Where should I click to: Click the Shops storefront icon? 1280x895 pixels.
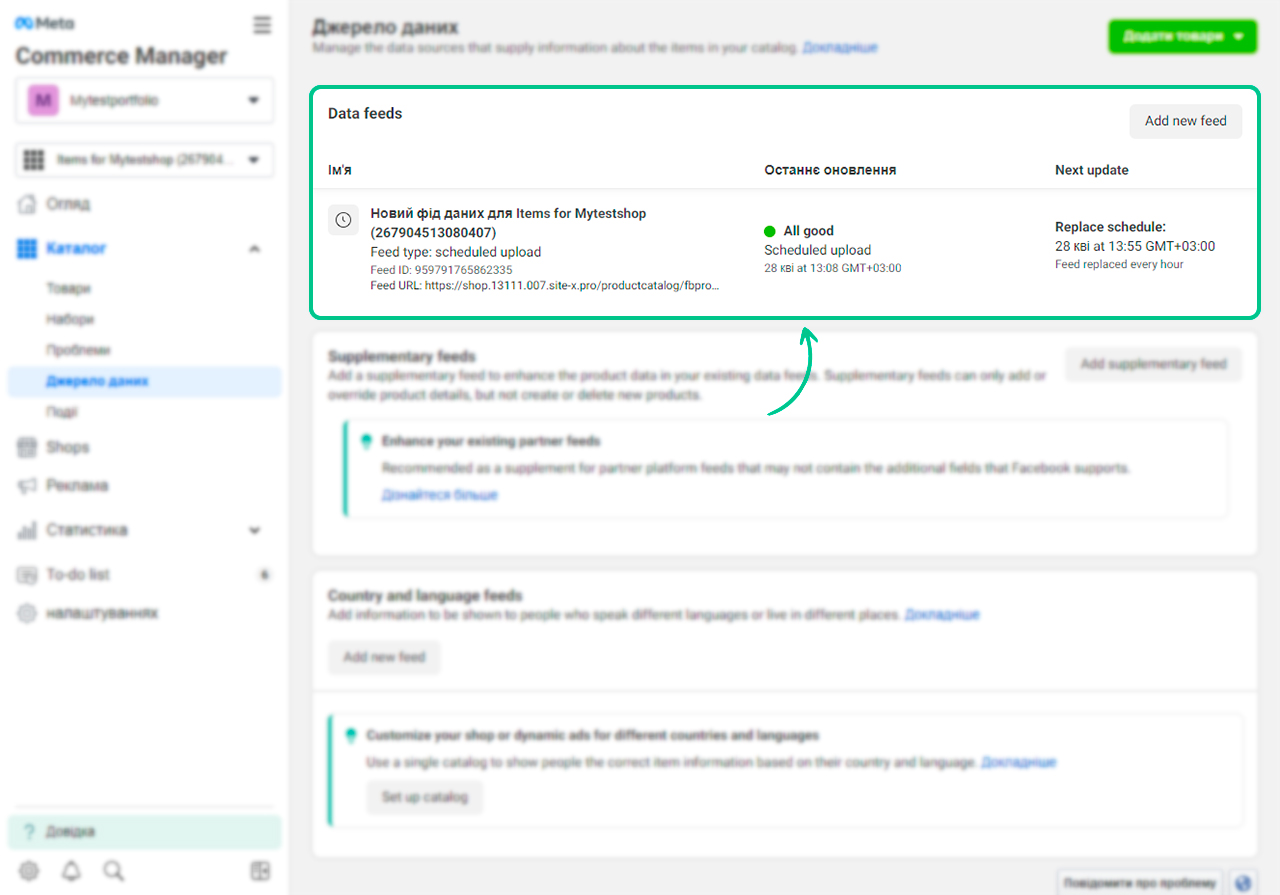(x=27, y=447)
